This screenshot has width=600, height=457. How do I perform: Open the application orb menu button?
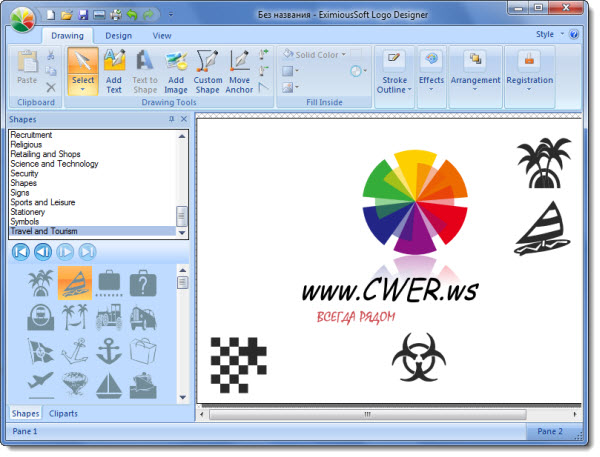22,19
